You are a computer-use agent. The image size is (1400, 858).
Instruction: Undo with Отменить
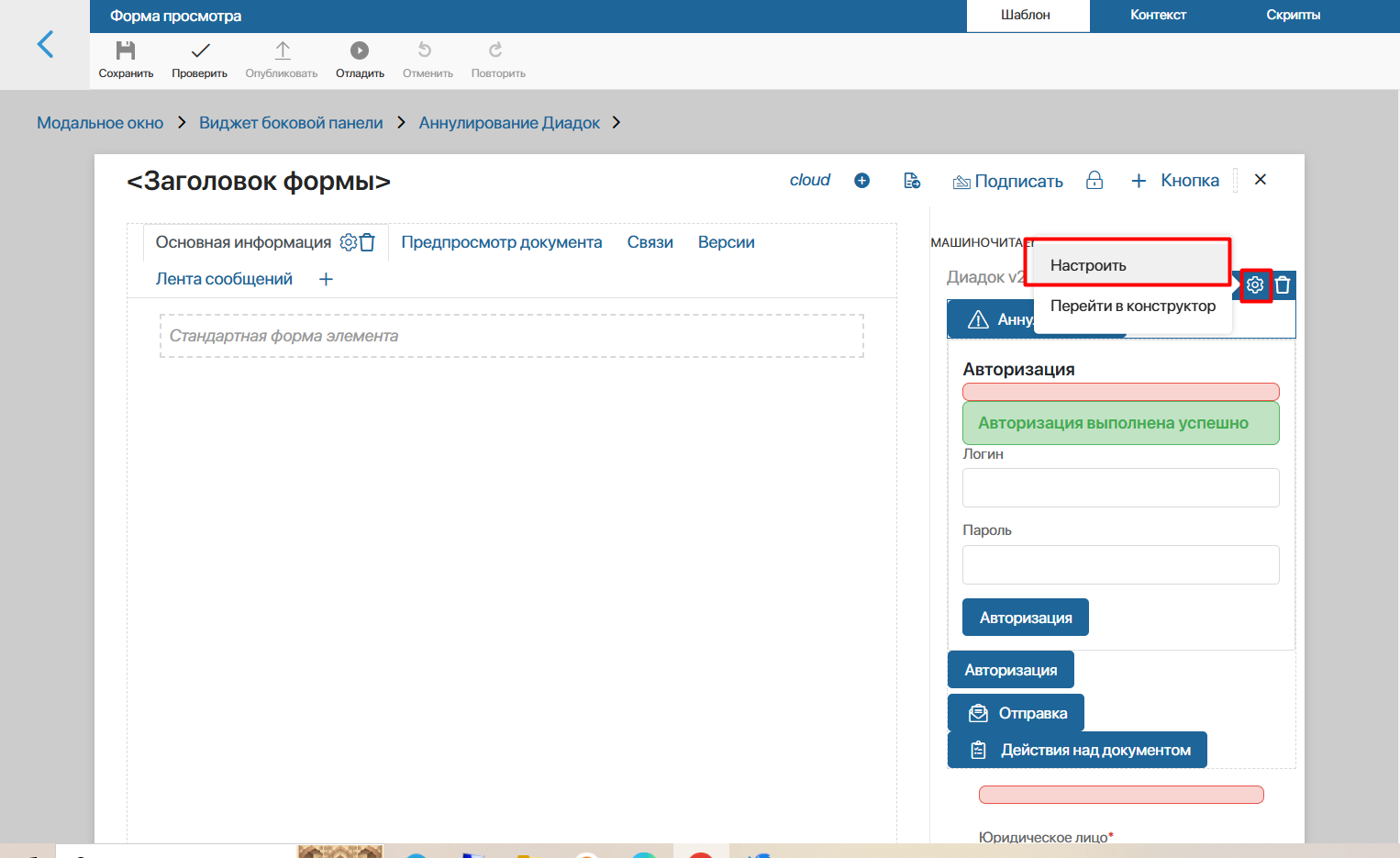pyautogui.click(x=428, y=60)
